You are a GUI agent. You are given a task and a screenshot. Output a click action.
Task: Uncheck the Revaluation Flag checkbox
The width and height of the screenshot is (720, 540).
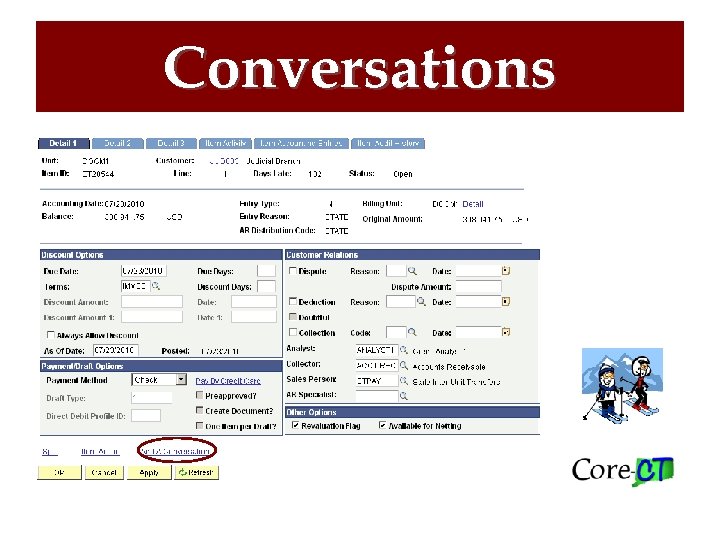click(295, 425)
